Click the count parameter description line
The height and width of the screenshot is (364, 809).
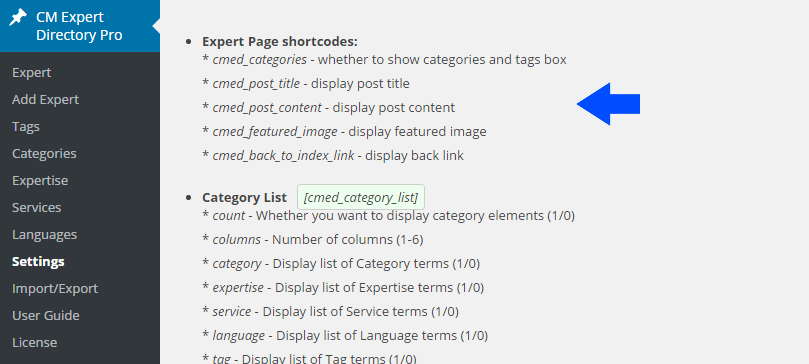[389, 216]
